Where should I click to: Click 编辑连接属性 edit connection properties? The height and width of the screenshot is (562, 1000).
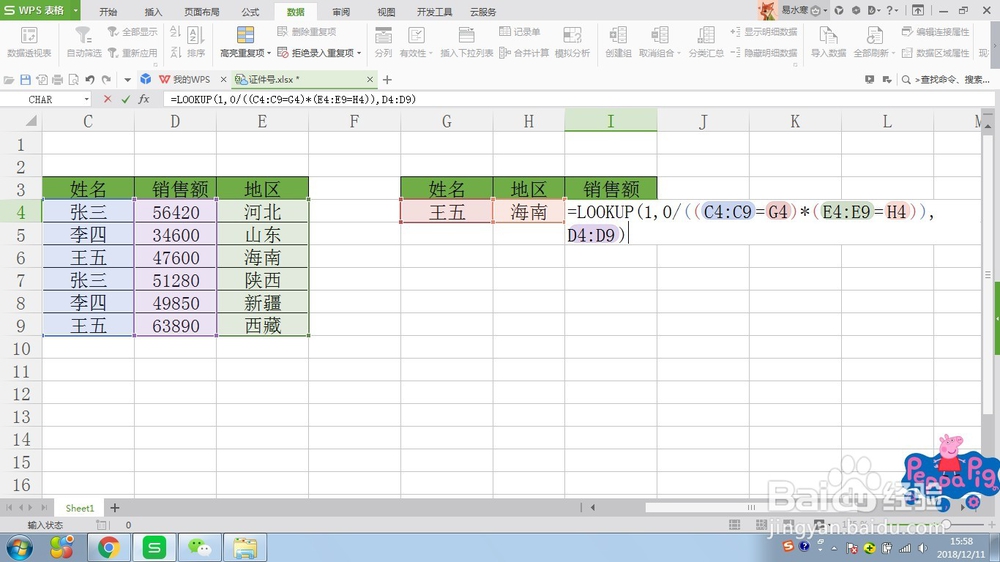click(x=936, y=32)
